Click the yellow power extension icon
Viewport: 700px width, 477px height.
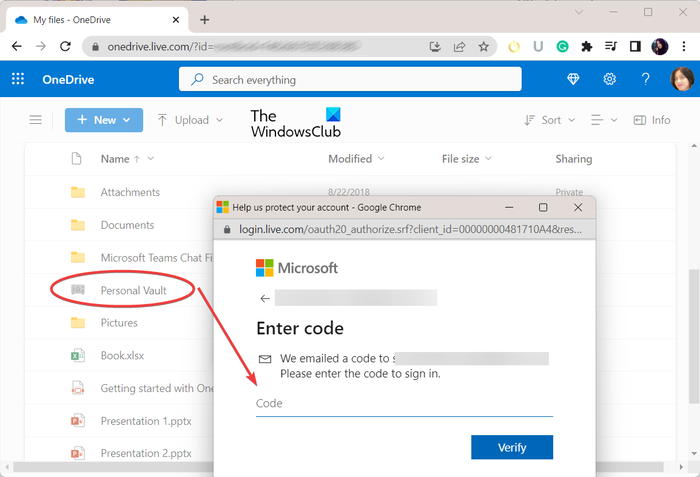[514, 46]
